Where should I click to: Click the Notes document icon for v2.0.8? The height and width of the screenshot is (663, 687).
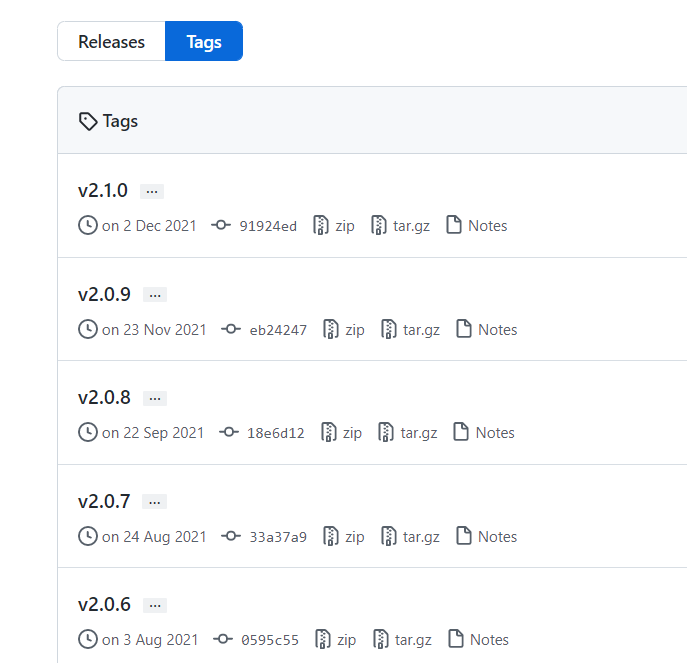[461, 433]
